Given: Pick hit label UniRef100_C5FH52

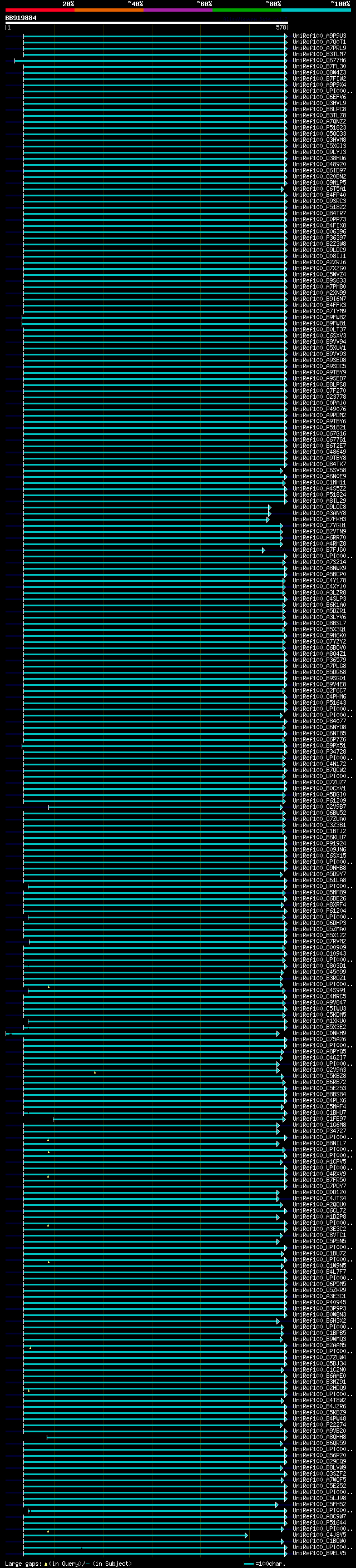Looking at the screenshot, I should coord(319,1505).
